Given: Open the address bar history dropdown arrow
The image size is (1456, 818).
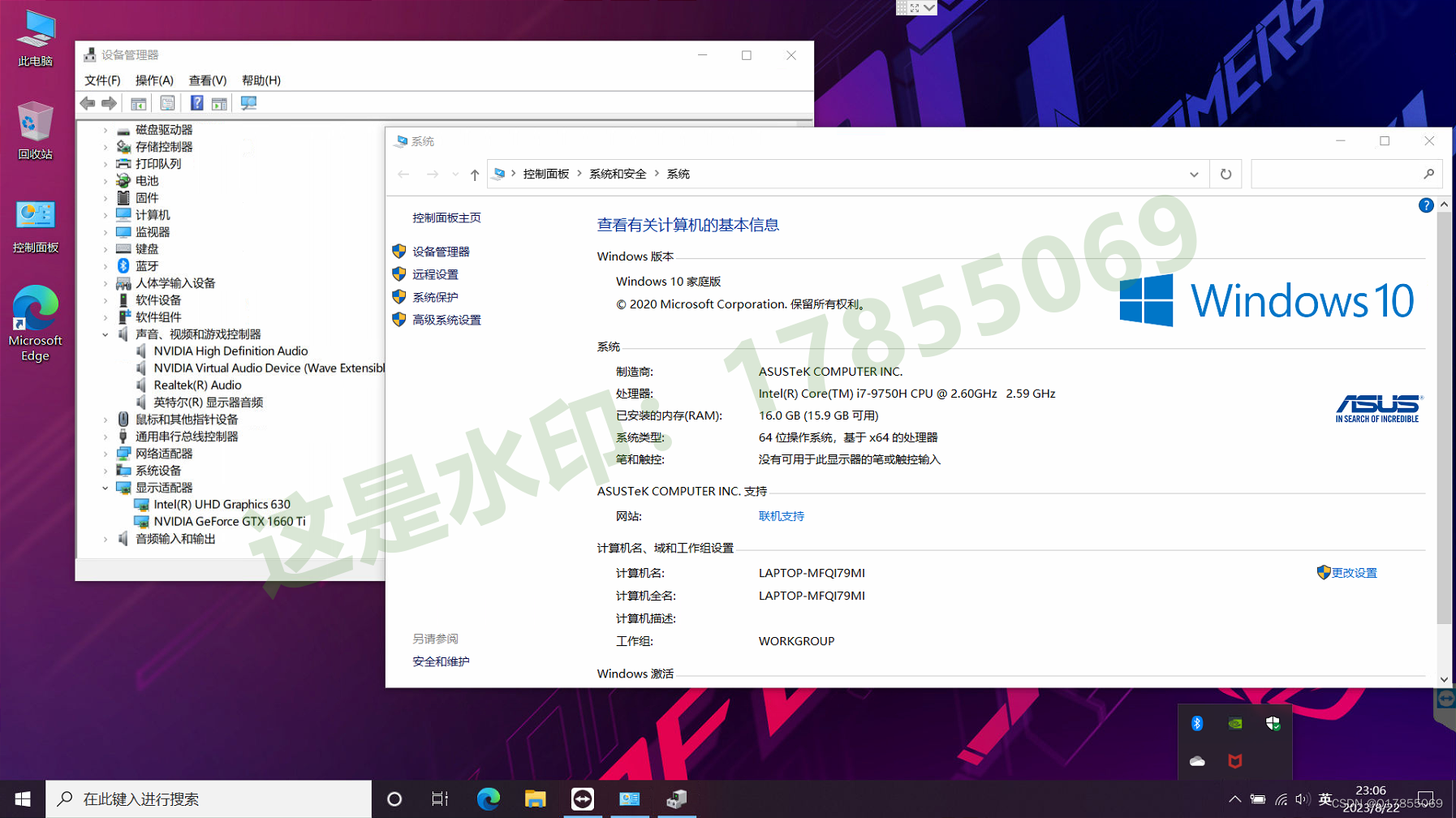Looking at the screenshot, I should pos(1194,174).
